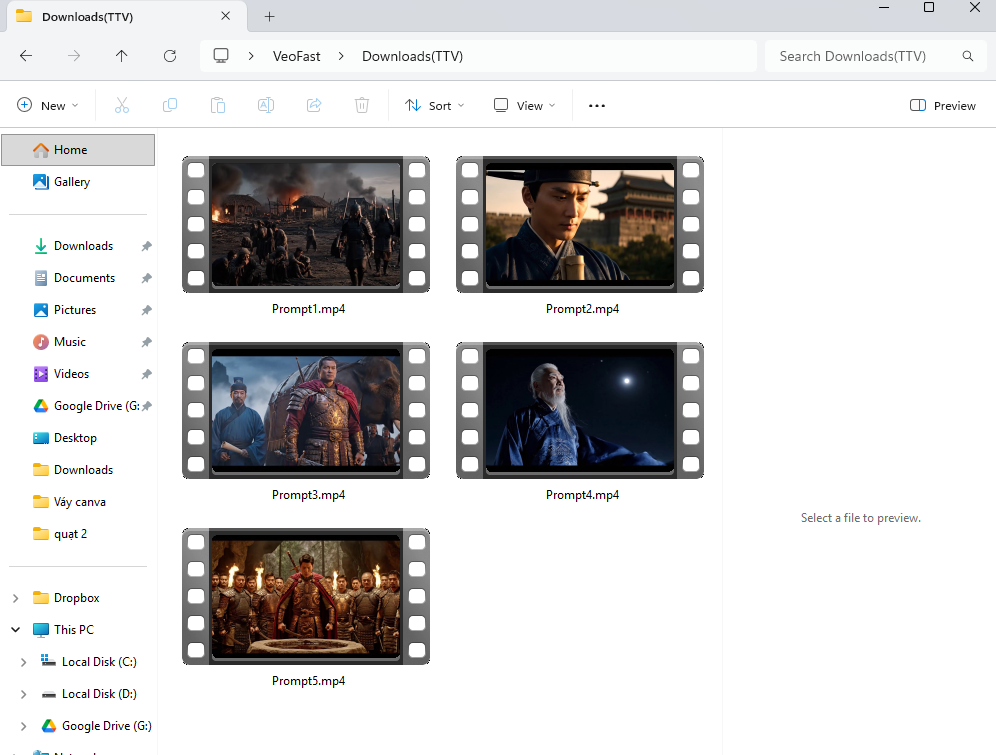Go back with the Back arrow
Screen dimensions: 996x755
pos(26,56)
